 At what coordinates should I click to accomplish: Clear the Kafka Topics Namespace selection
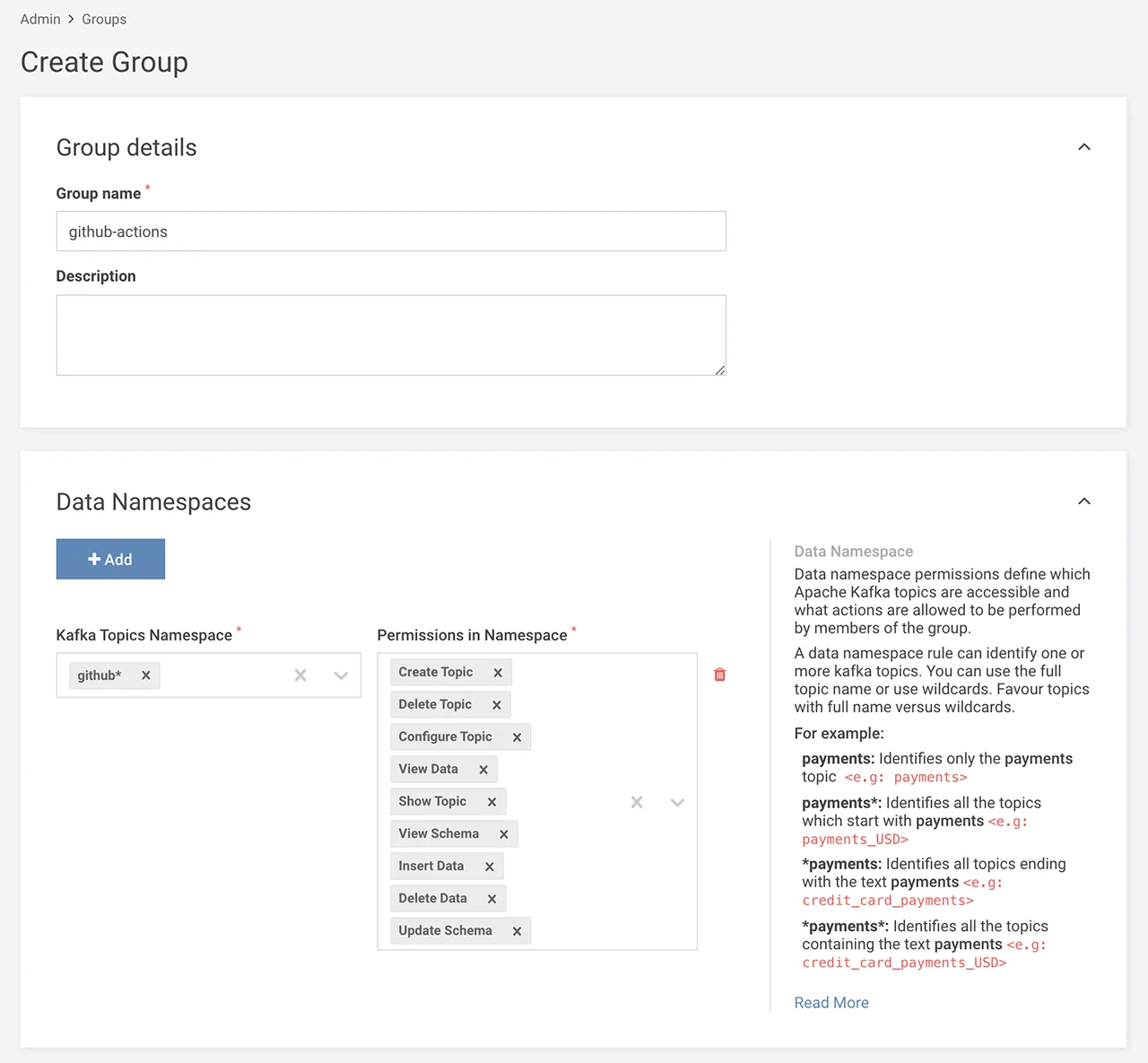coord(300,675)
